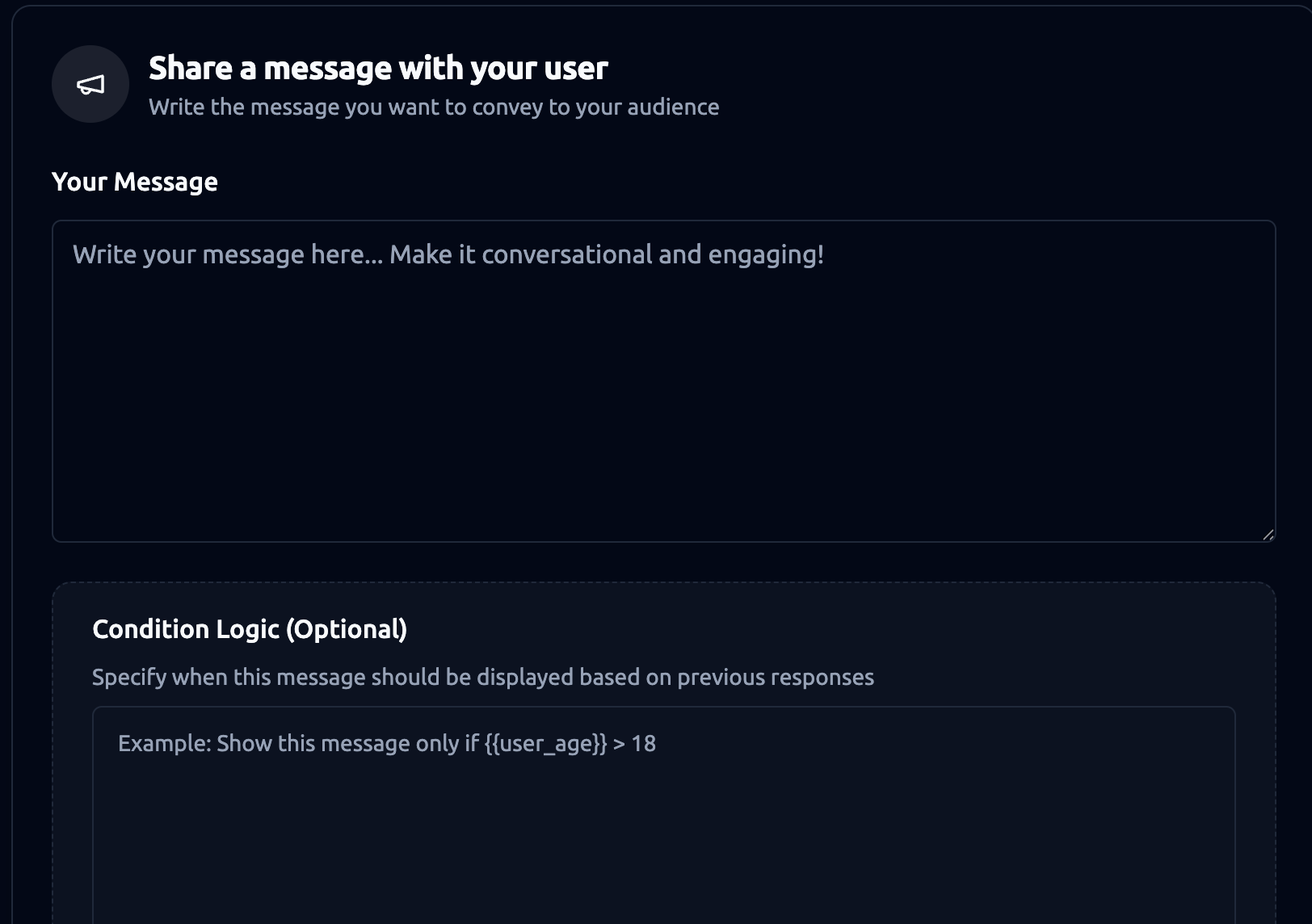The height and width of the screenshot is (924, 1312).
Task: Click the "Share a message with your user" heading
Action: point(378,69)
